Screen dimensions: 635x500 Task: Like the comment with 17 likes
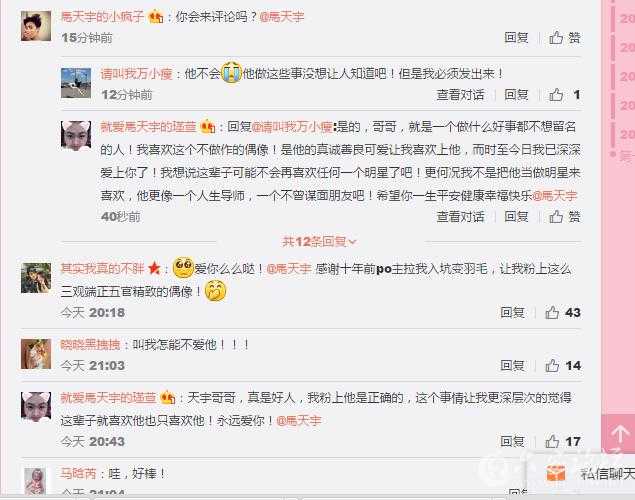[x=563, y=441]
